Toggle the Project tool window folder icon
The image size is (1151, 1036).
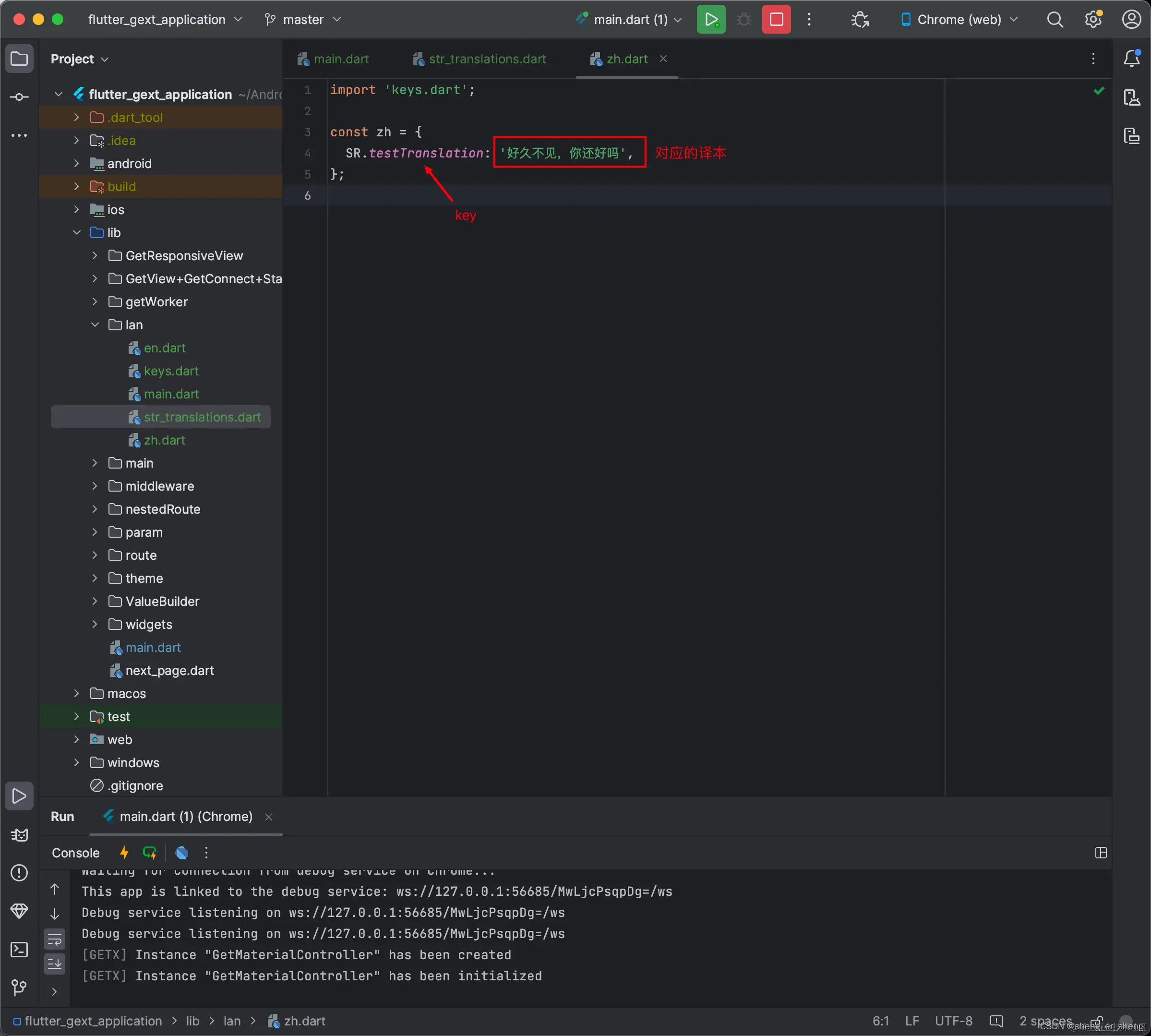click(x=19, y=59)
